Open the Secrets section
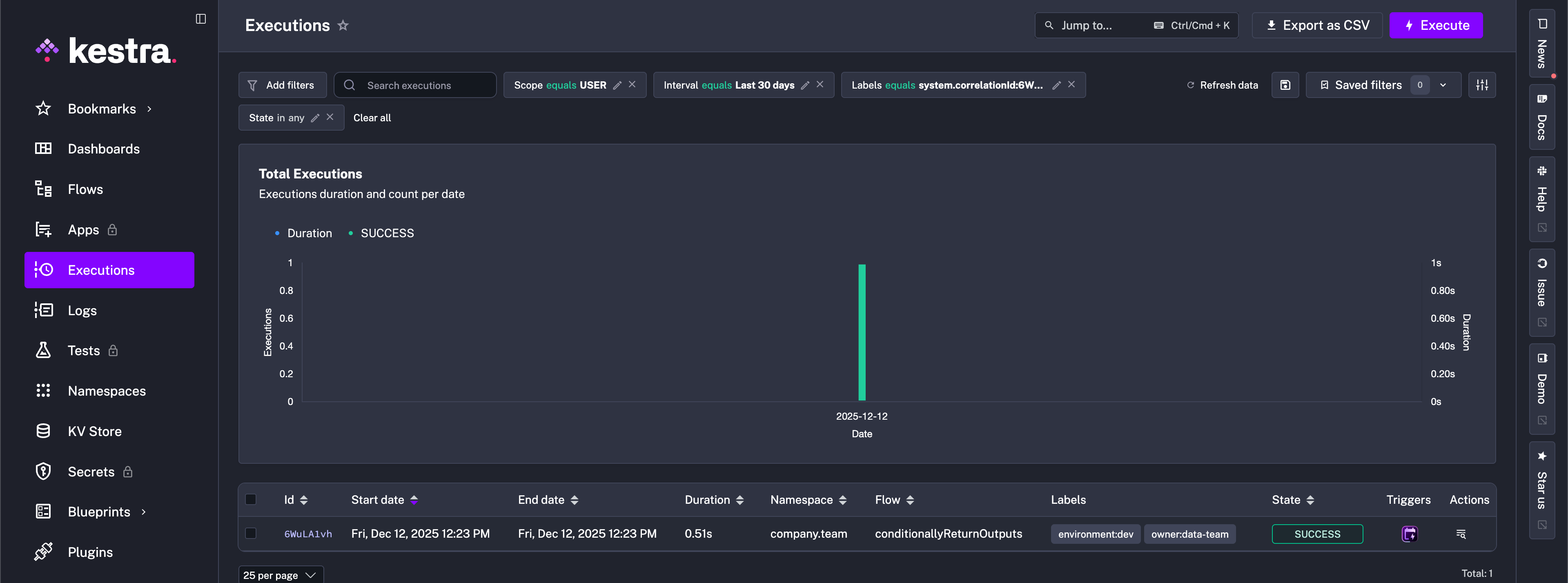The width and height of the screenshot is (1568, 583). click(x=91, y=471)
